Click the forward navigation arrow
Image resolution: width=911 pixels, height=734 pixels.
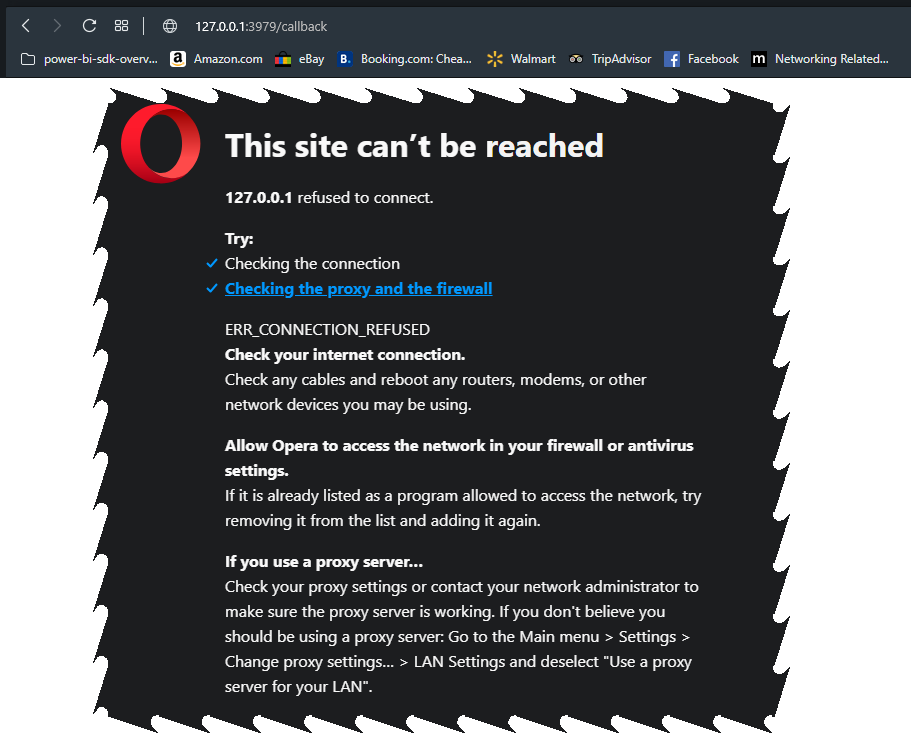pos(56,26)
